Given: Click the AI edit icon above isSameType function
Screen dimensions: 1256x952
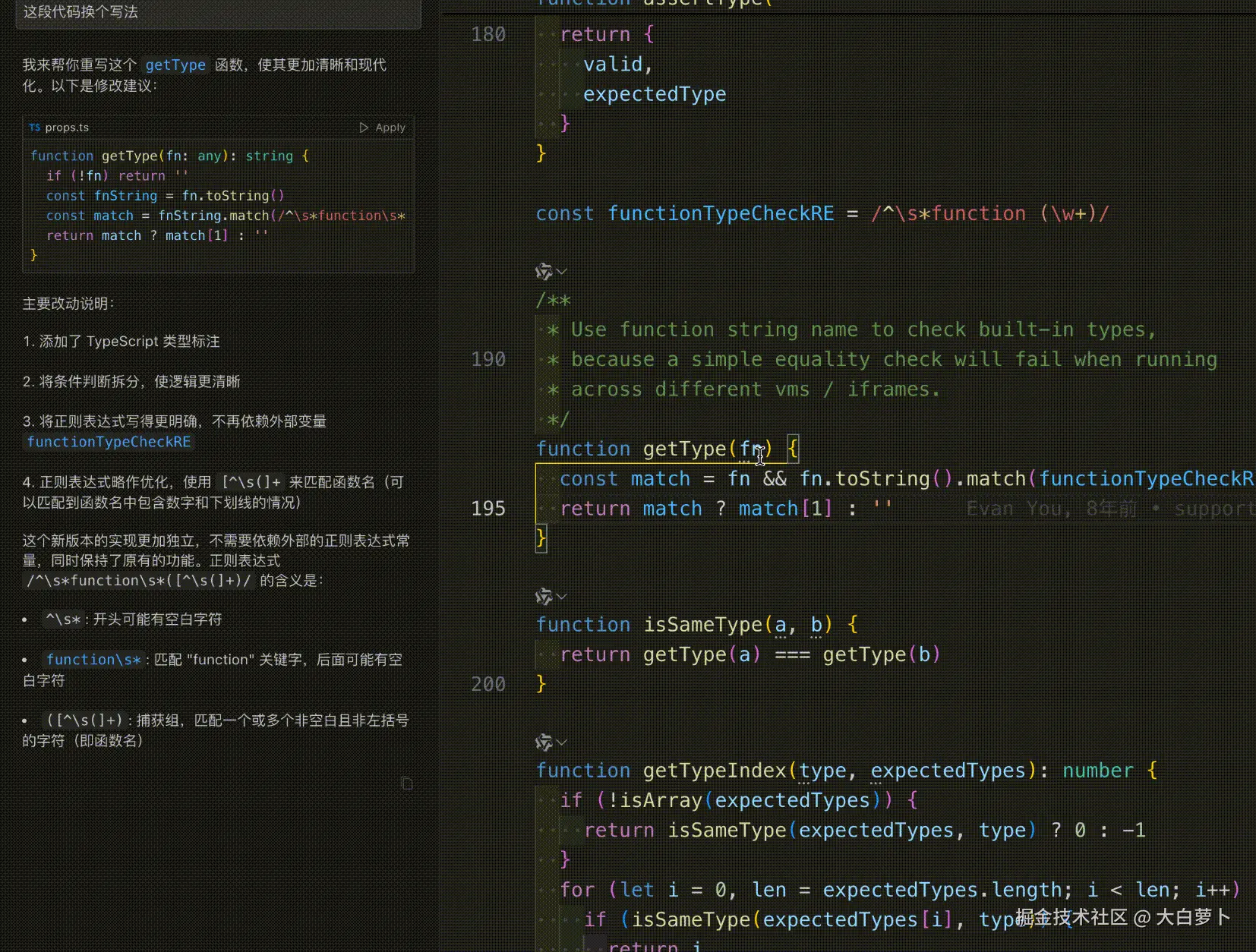Looking at the screenshot, I should (544, 597).
